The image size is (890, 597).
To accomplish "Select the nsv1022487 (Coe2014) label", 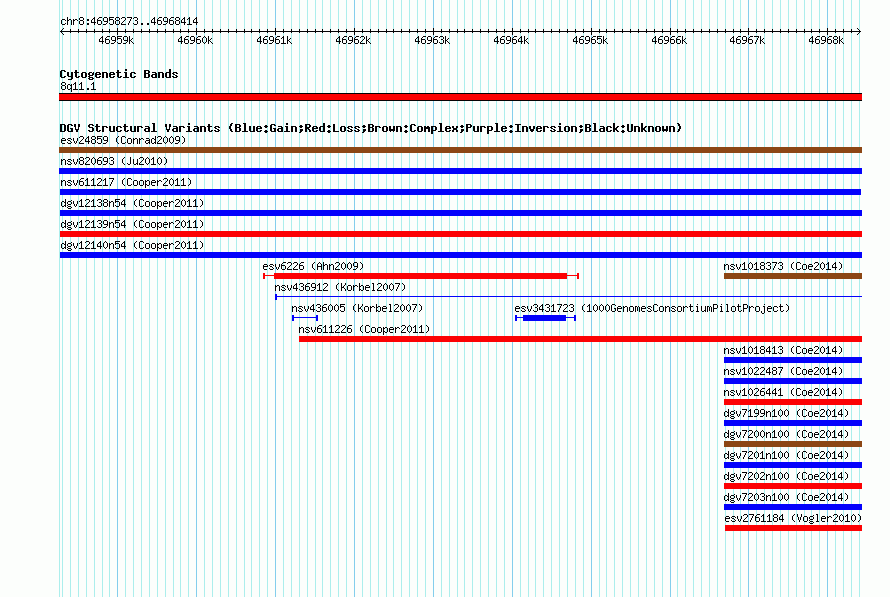I will click(783, 371).
